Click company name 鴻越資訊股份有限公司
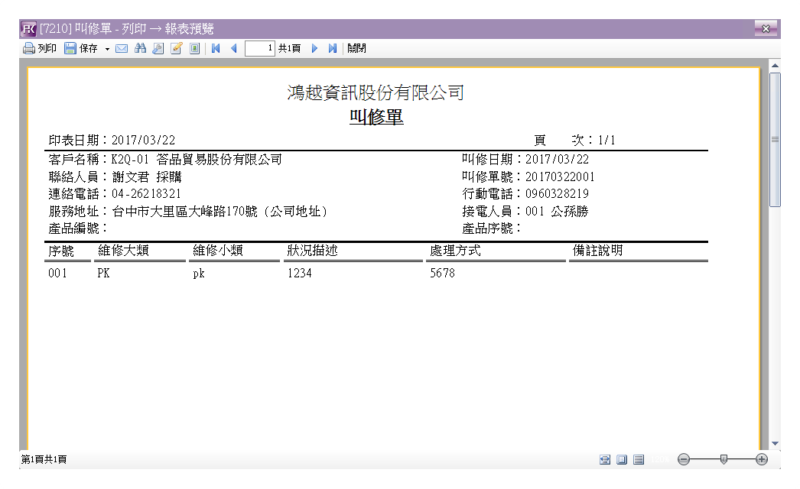Image resolution: width=800 pixels, height=489 pixels. click(376, 92)
